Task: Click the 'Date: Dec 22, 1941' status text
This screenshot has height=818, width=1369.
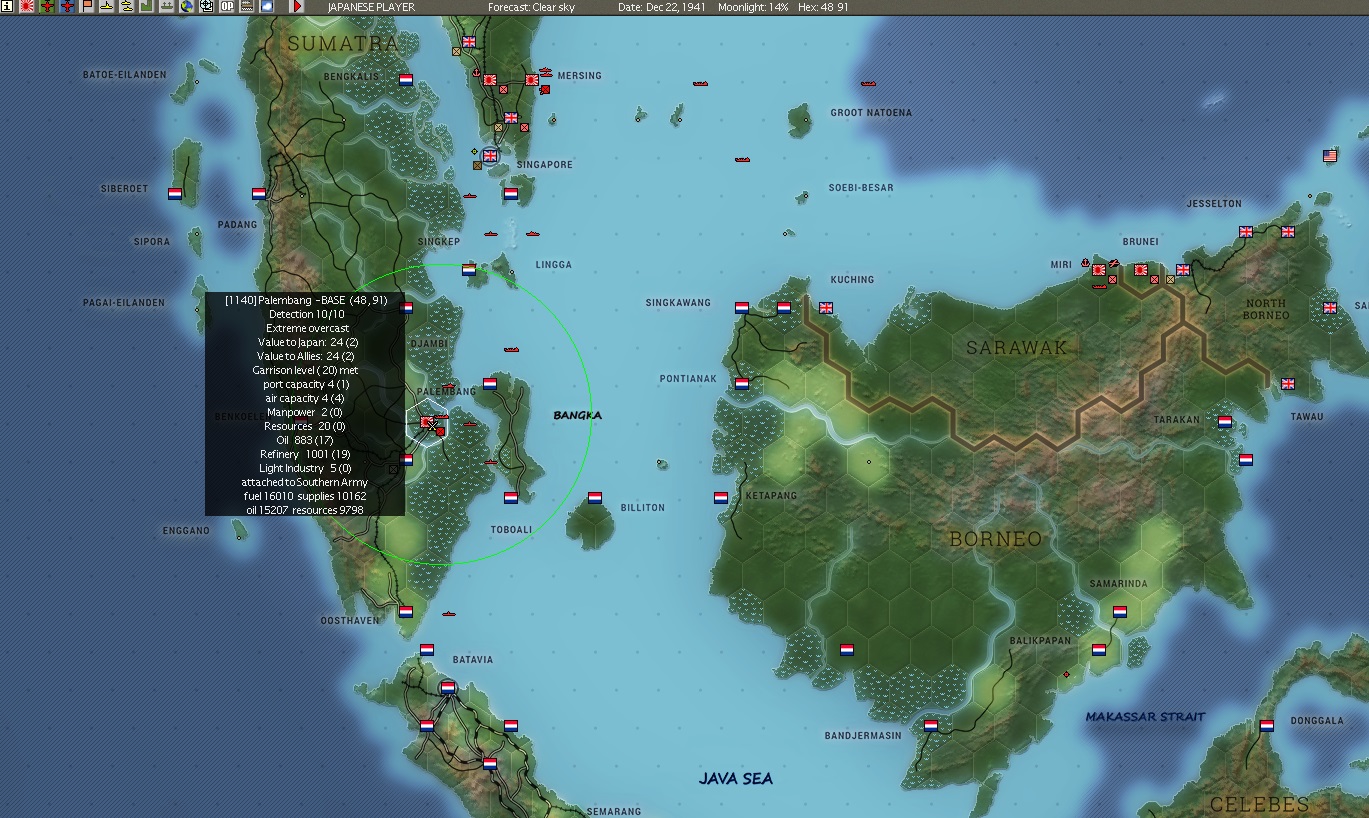Action: pos(661,7)
